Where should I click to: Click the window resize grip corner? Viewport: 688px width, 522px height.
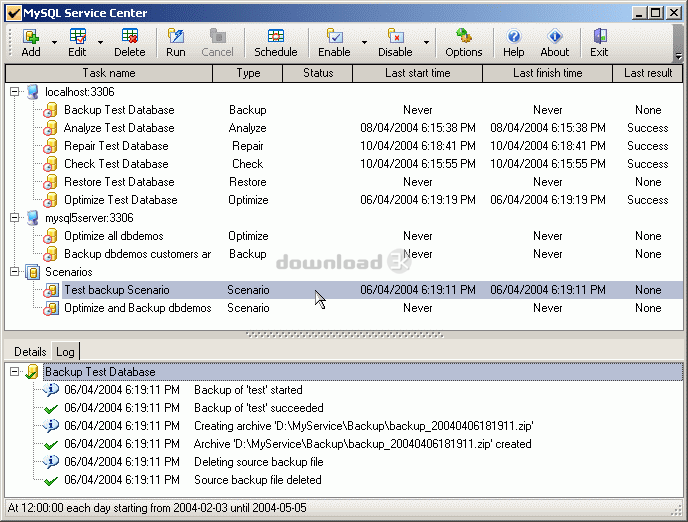[x=677, y=510]
